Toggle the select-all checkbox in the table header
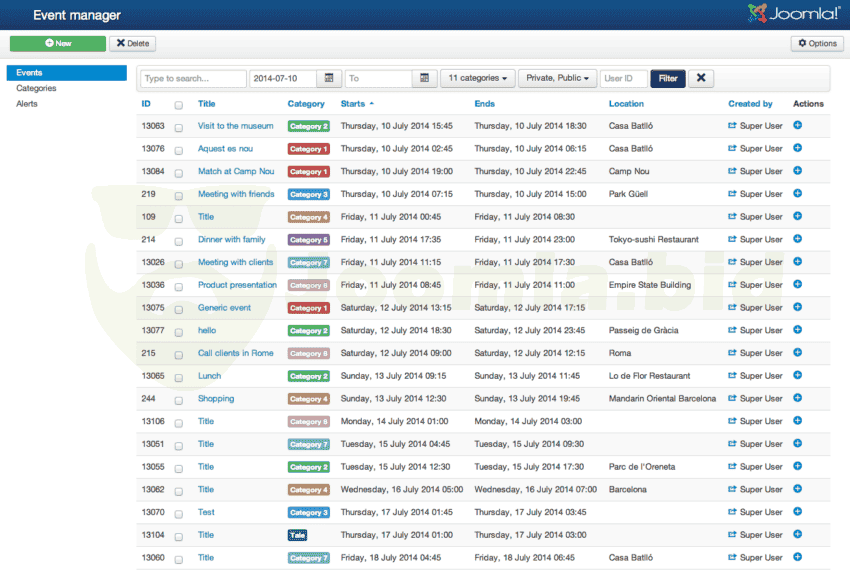Viewport: 850px width, 573px height. 179,104
